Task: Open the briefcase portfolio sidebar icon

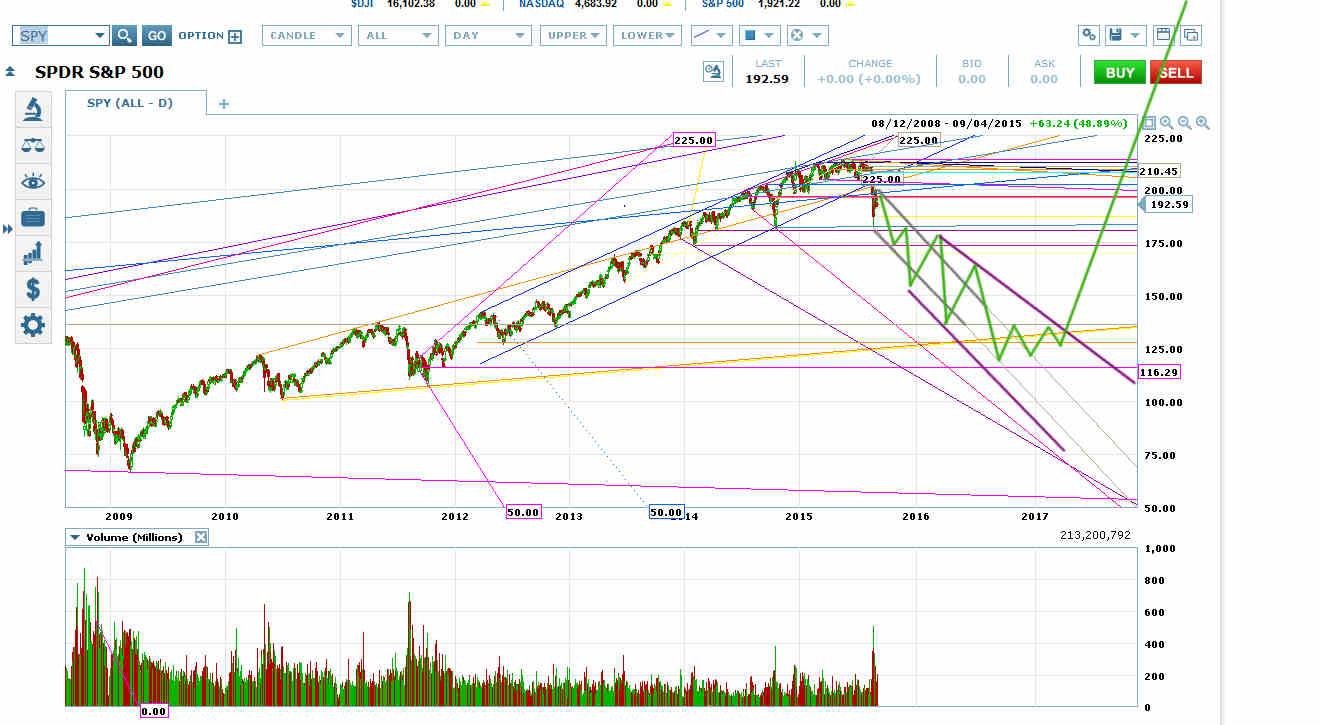Action: pyautogui.click(x=33, y=217)
